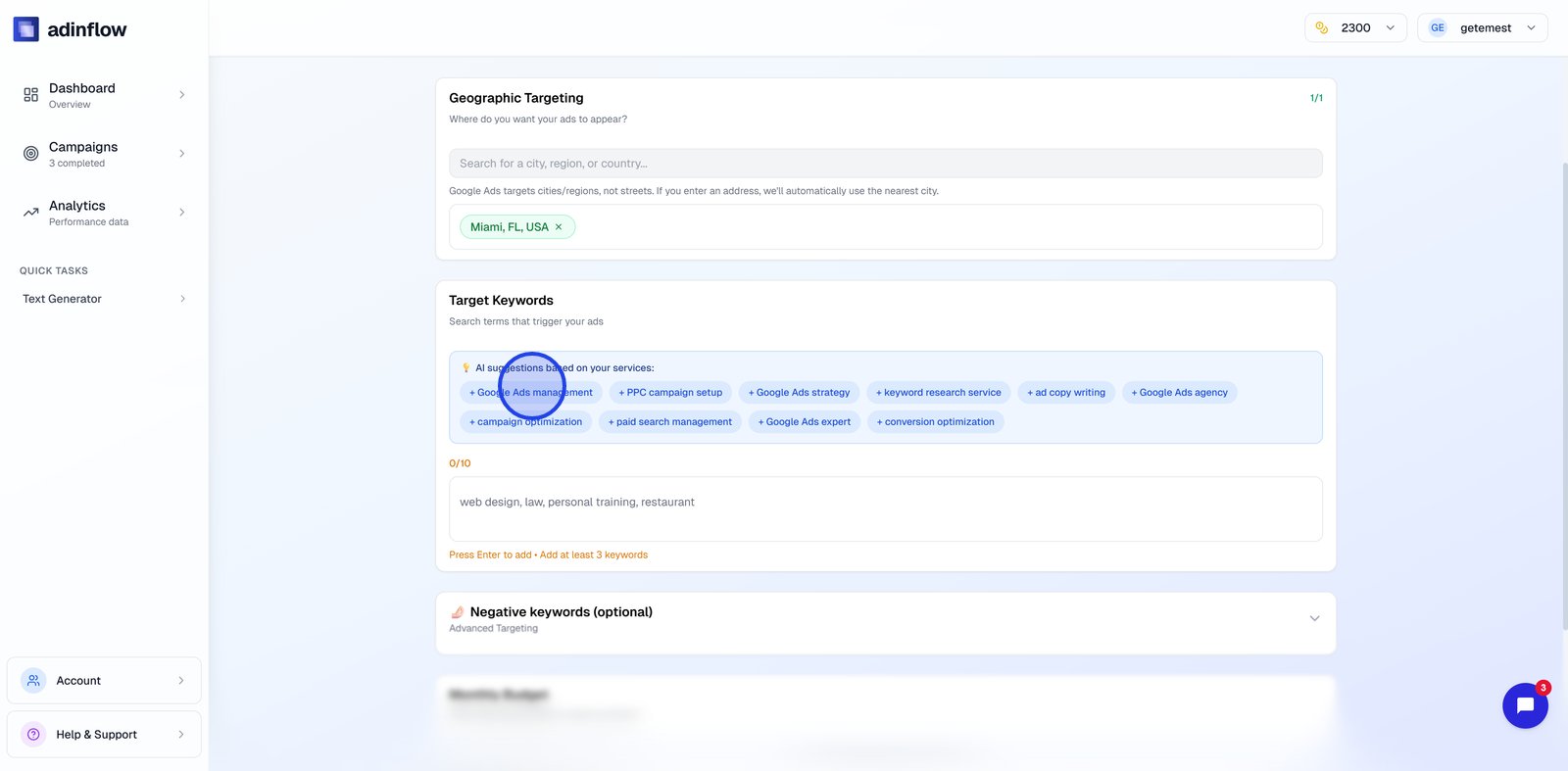Click the target keywords text box
1568x771 pixels.
tap(885, 509)
